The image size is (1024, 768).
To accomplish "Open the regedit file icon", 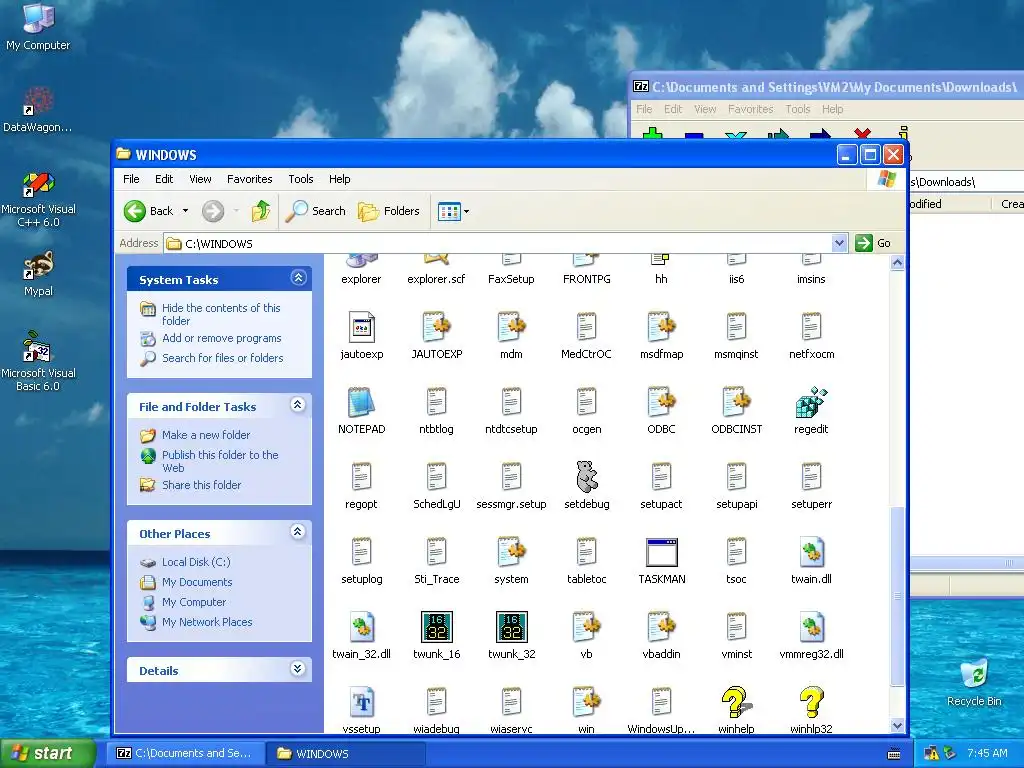I will 811,402.
